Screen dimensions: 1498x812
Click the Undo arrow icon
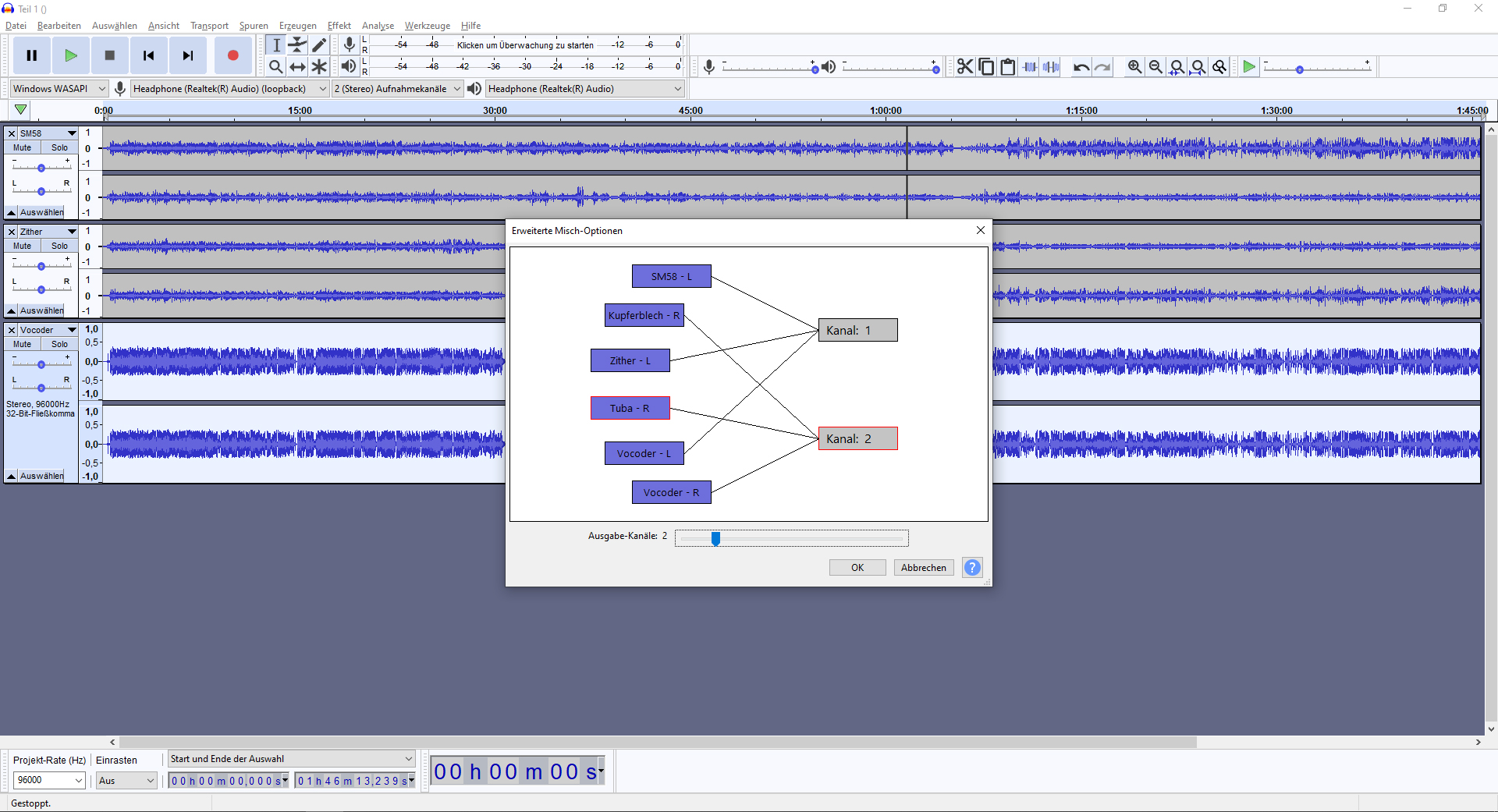click(x=1081, y=67)
